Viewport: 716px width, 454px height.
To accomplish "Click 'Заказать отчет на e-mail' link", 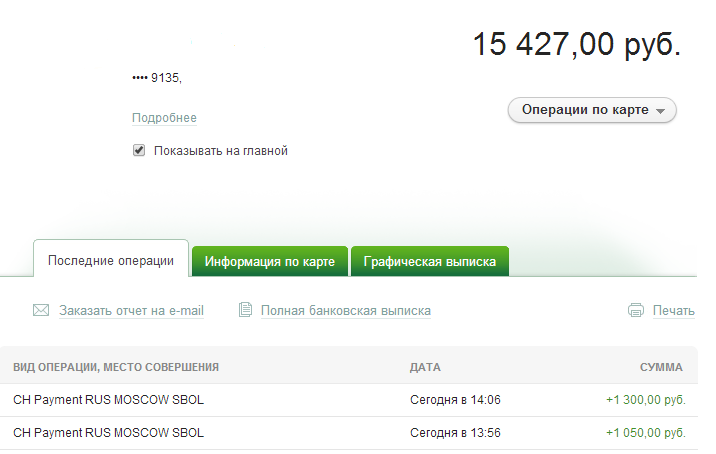I will [x=132, y=311].
